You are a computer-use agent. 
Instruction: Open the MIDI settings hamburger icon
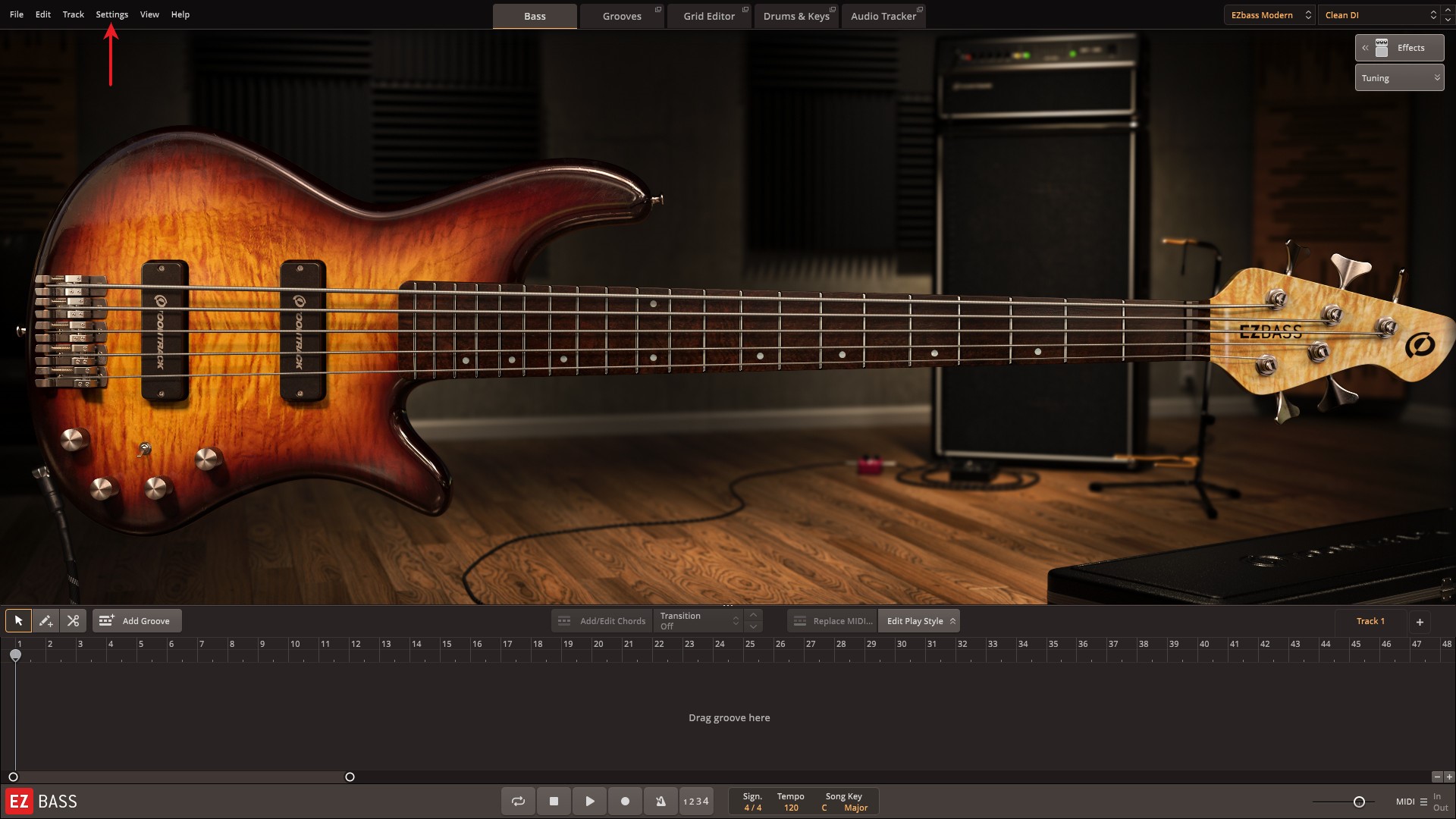(1423, 802)
